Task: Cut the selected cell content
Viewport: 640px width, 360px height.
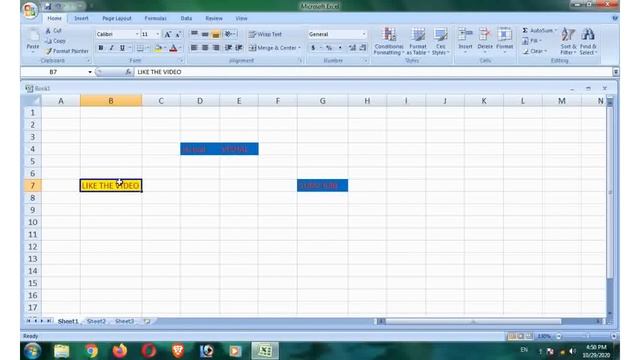Action: click(x=53, y=31)
